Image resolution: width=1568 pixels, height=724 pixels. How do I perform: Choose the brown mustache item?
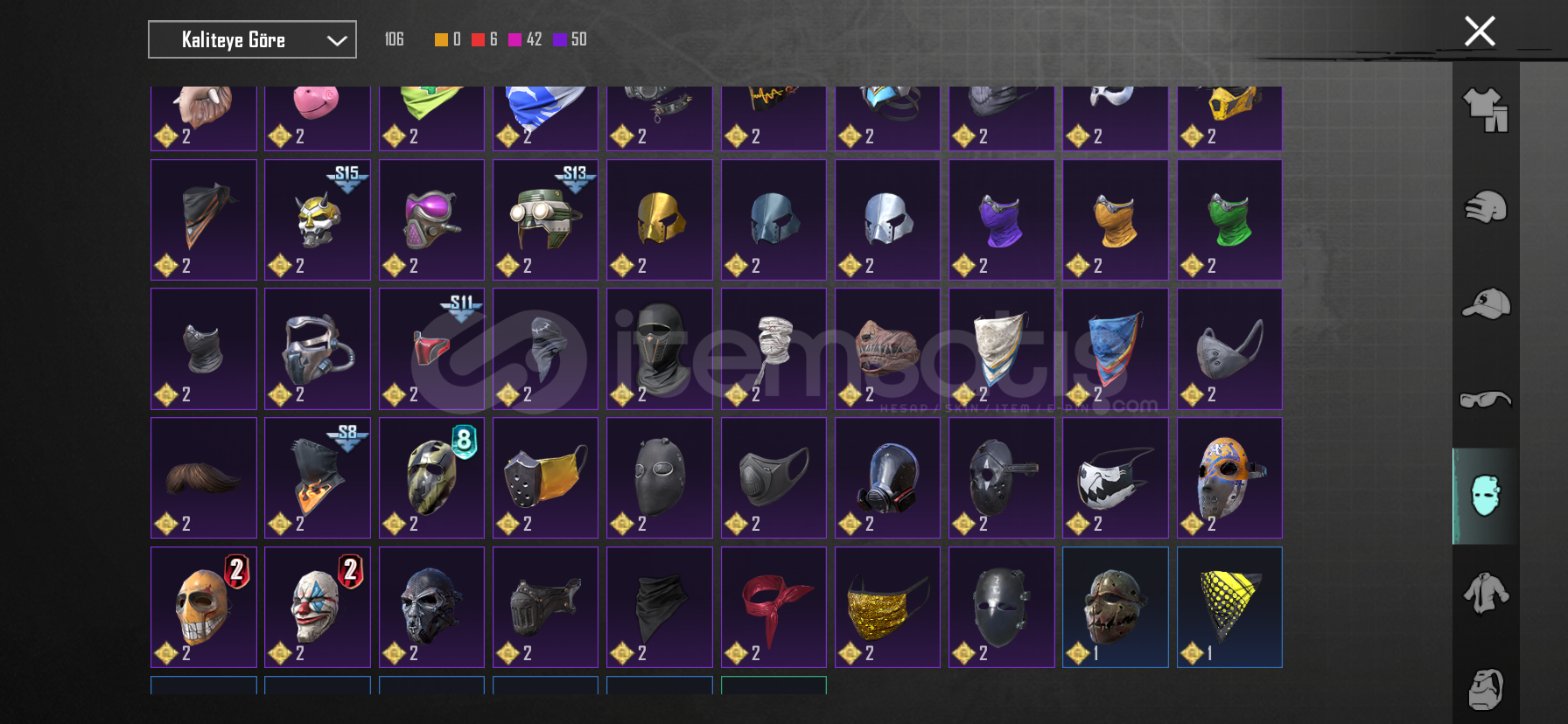tap(204, 477)
